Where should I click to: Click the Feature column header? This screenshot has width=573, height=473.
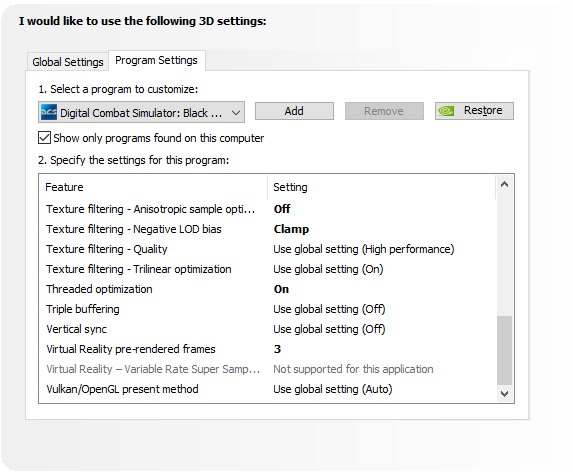[x=153, y=187]
